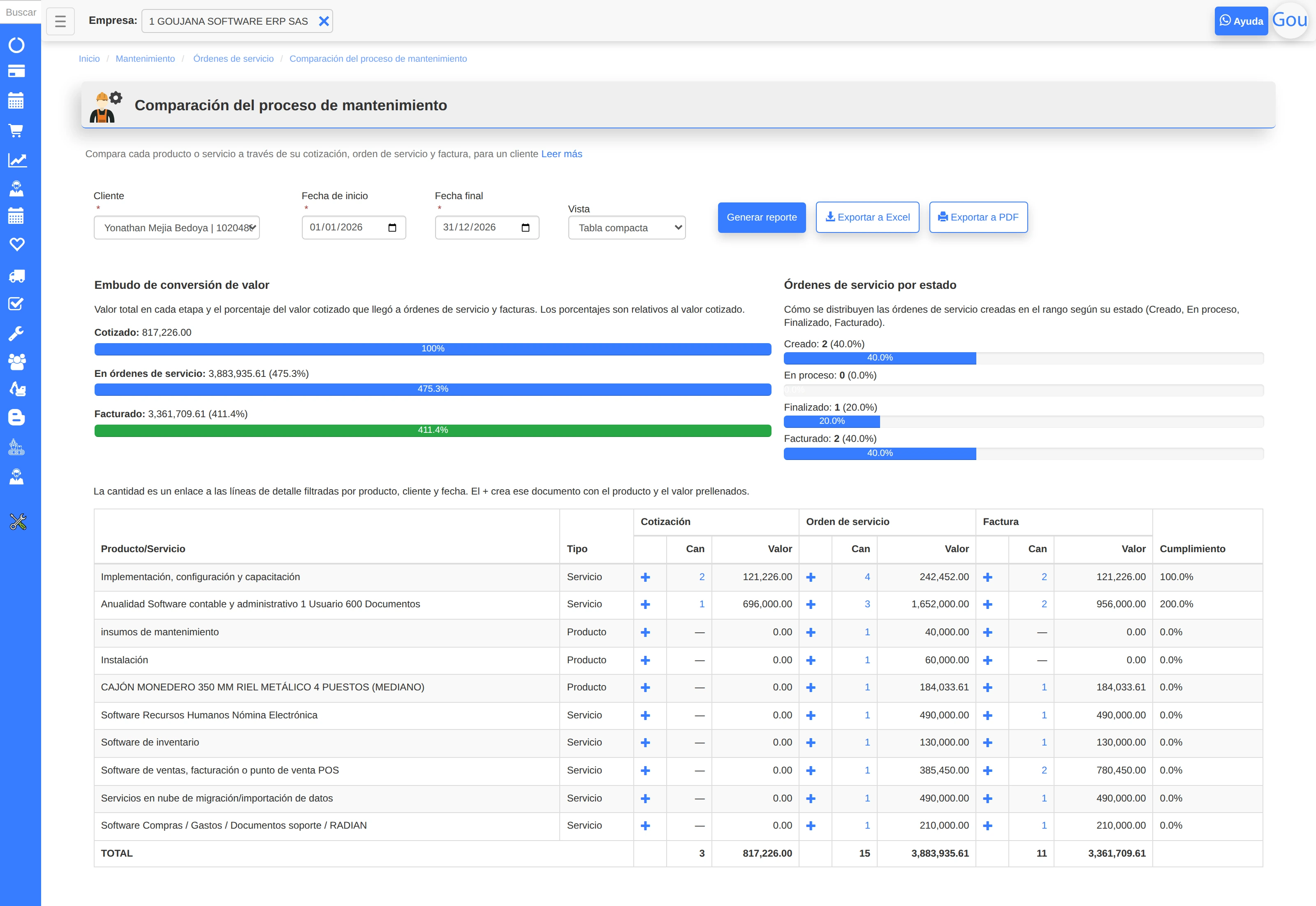The height and width of the screenshot is (906, 1316).
Task: Open the blog B sidebar icon
Action: click(16, 417)
